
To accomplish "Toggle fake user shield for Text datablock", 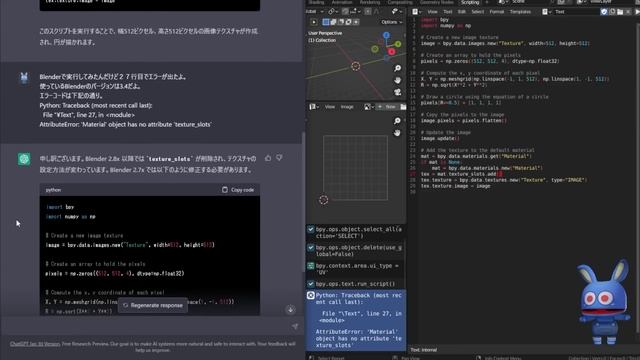I will [604, 12].
